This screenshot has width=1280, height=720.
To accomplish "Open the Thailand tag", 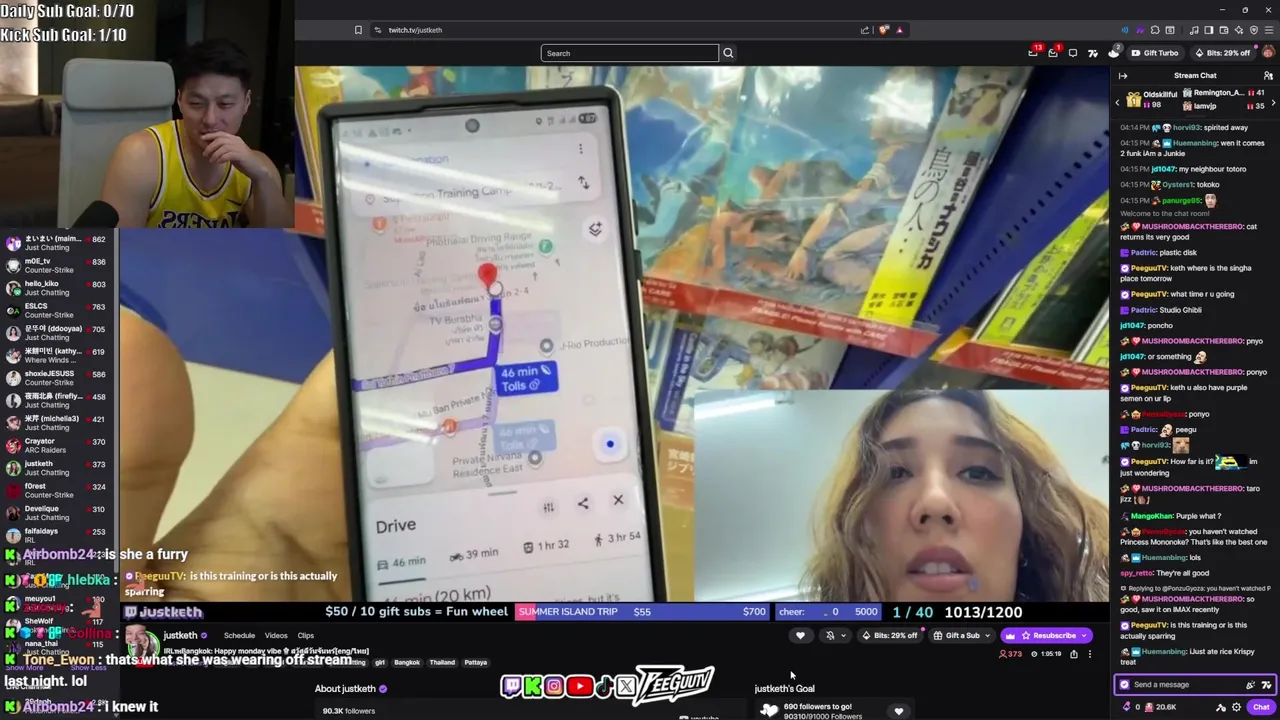I will (442, 662).
